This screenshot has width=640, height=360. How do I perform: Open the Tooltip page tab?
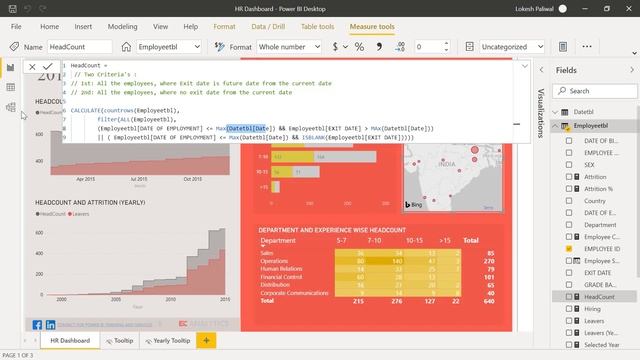pos(120,340)
